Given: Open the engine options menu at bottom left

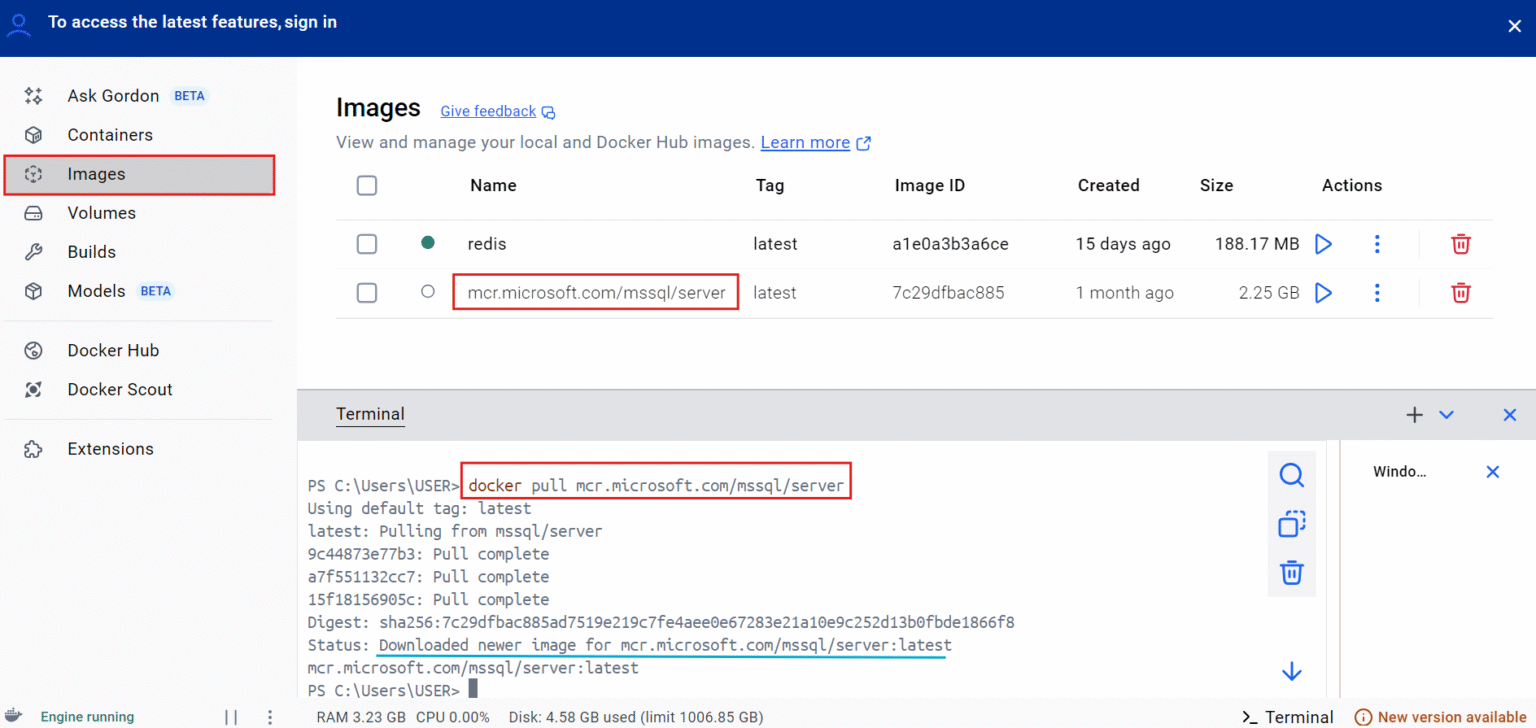Looking at the screenshot, I should (269, 716).
